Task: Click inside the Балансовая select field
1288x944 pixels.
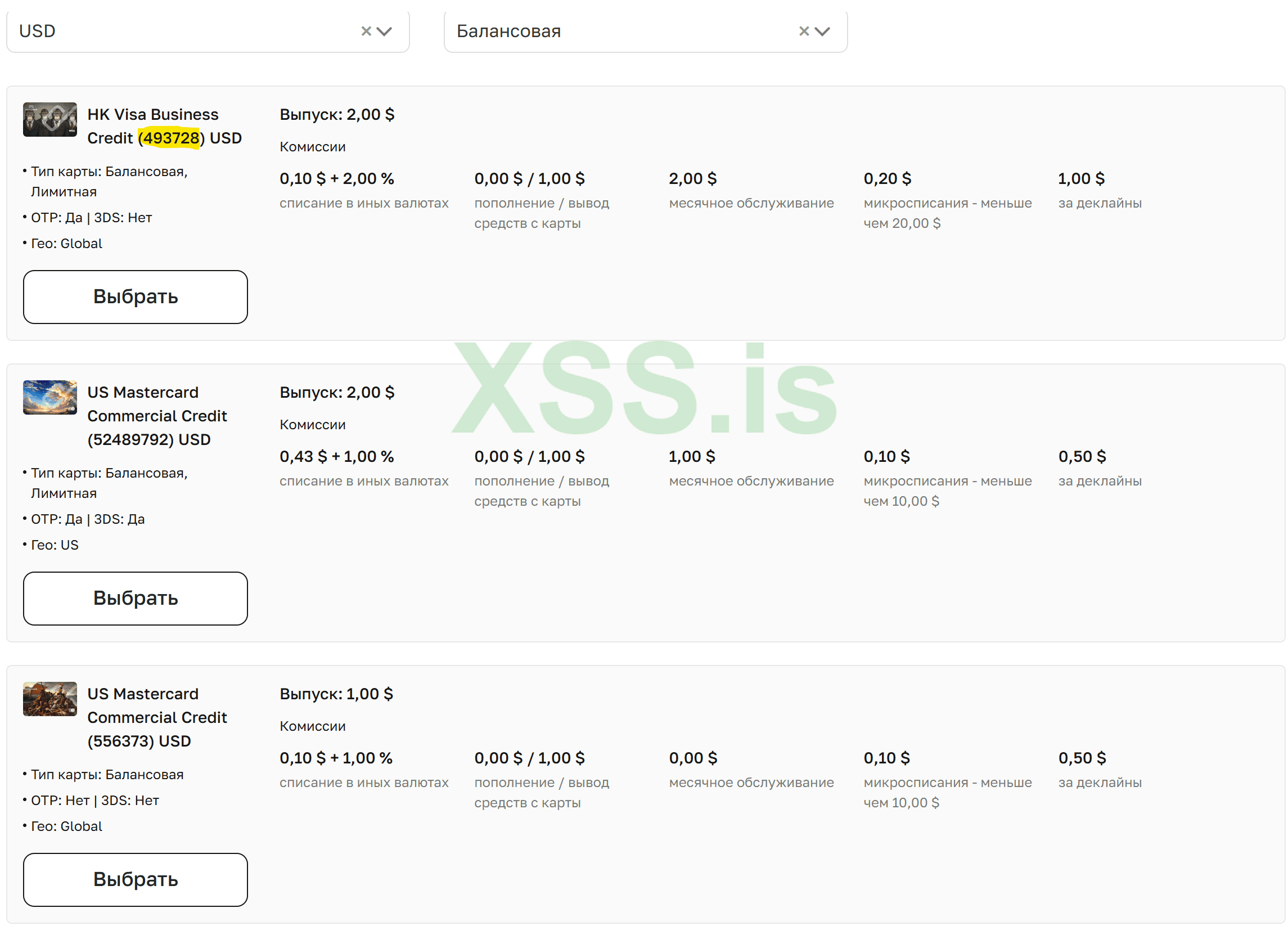Action: coord(600,31)
